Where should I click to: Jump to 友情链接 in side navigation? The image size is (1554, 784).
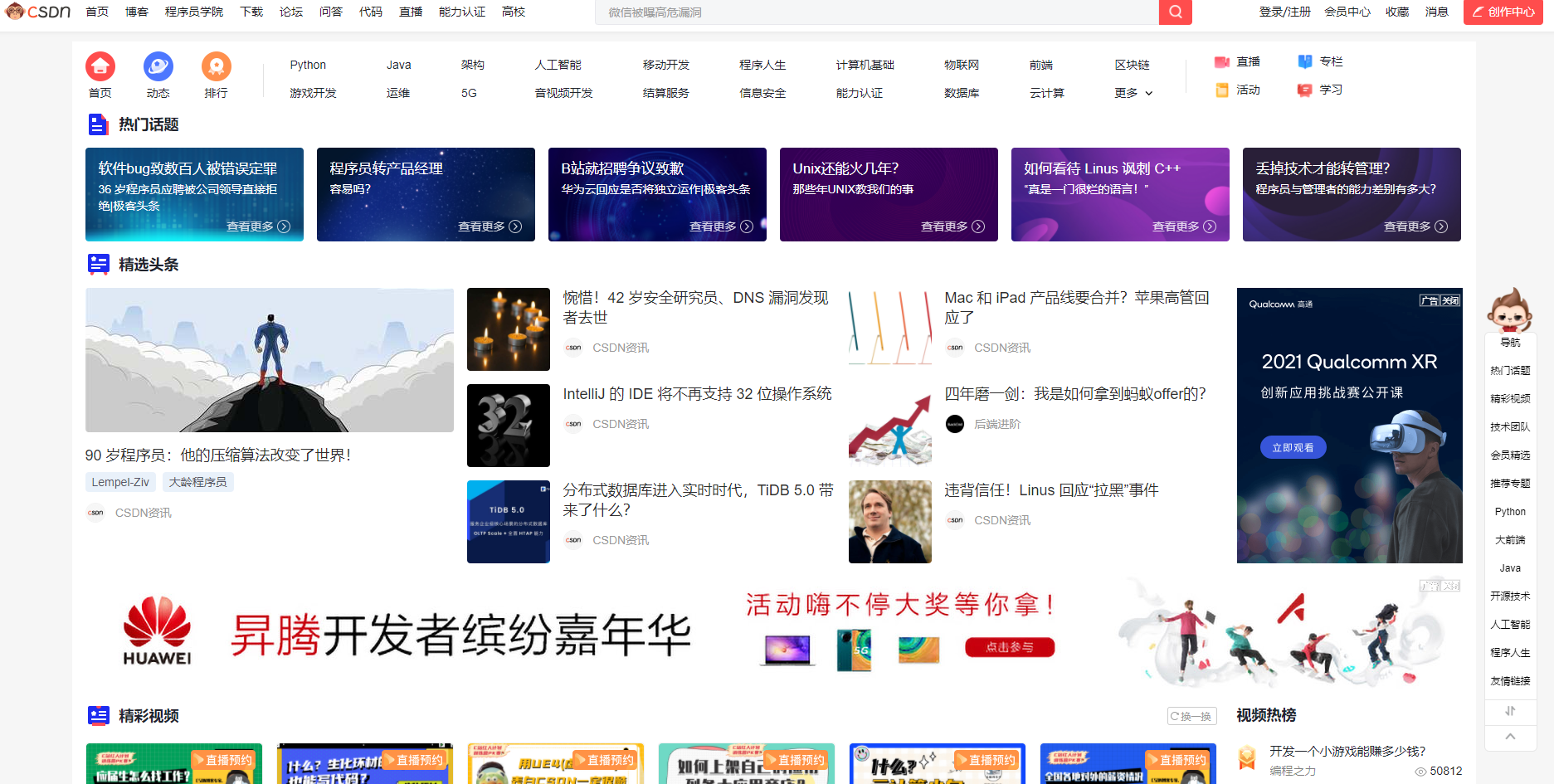[1510, 681]
